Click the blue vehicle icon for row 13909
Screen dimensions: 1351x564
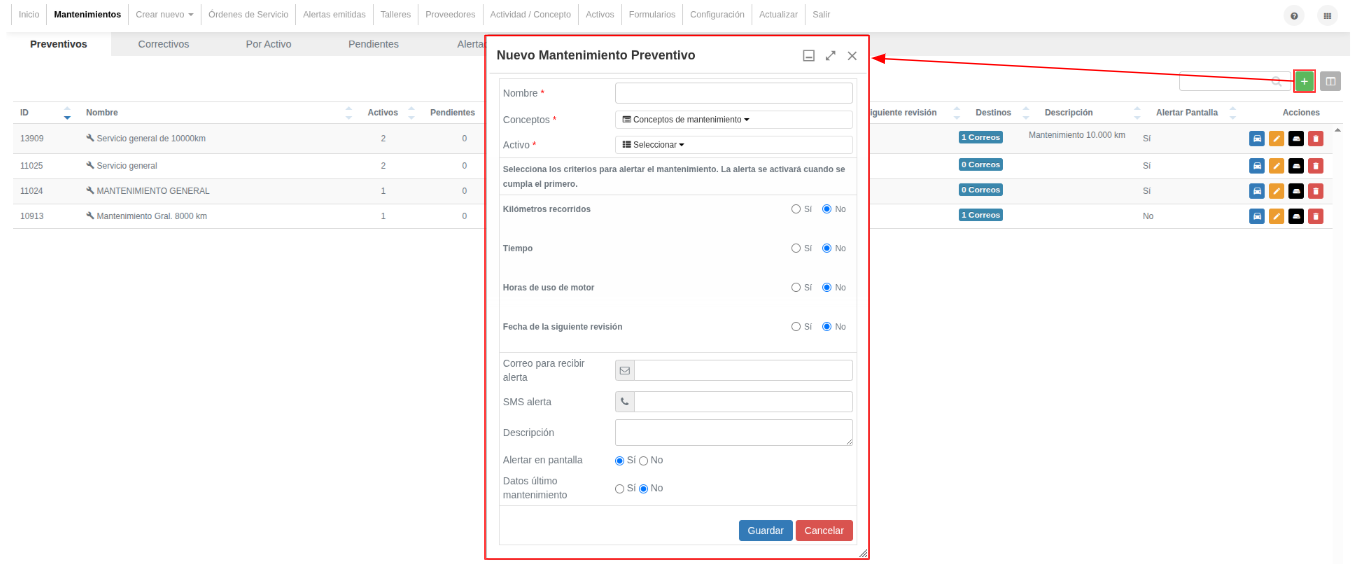click(1257, 139)
